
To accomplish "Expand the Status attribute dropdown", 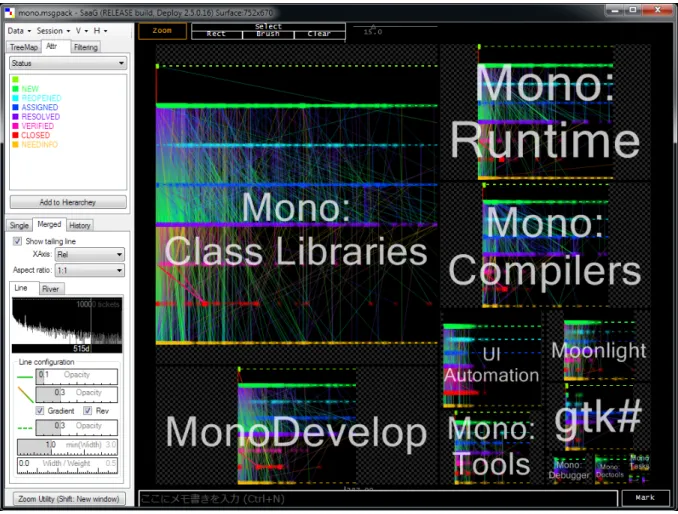I will [68, 63].
